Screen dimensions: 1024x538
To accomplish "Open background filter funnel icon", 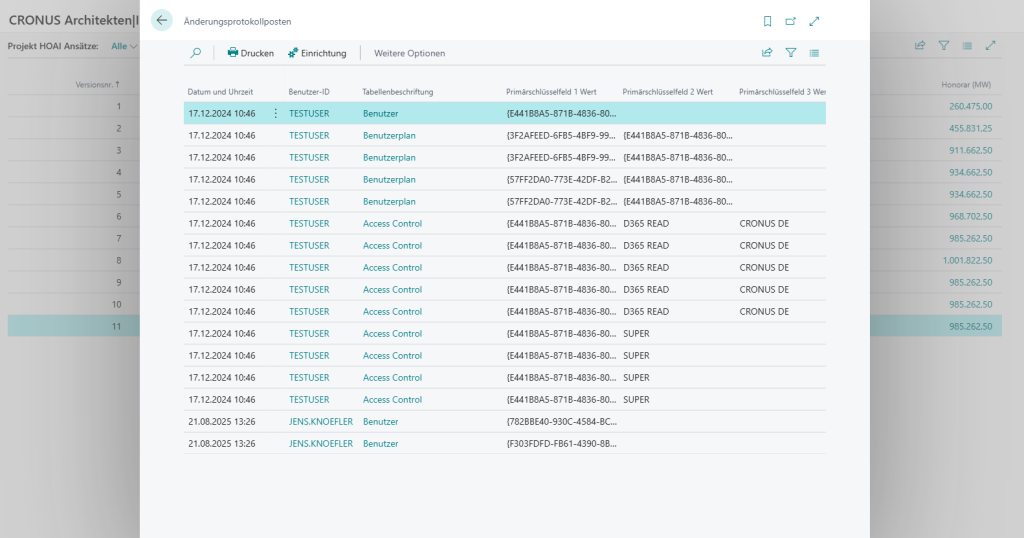I will tap(944, 46).
